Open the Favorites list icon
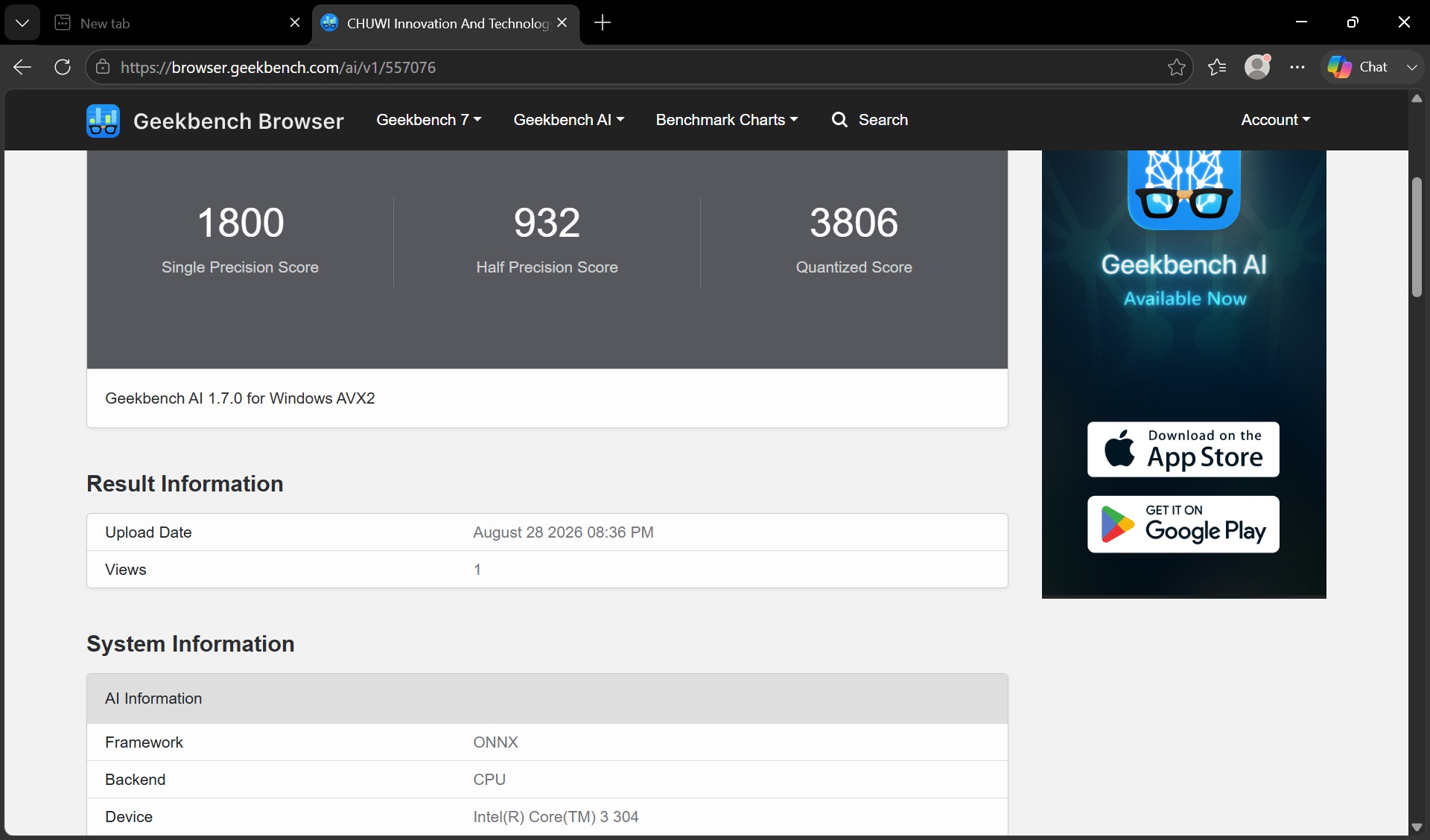Screen dimensions: 1430x840 pyautogui.click(x=1217, y=67)
